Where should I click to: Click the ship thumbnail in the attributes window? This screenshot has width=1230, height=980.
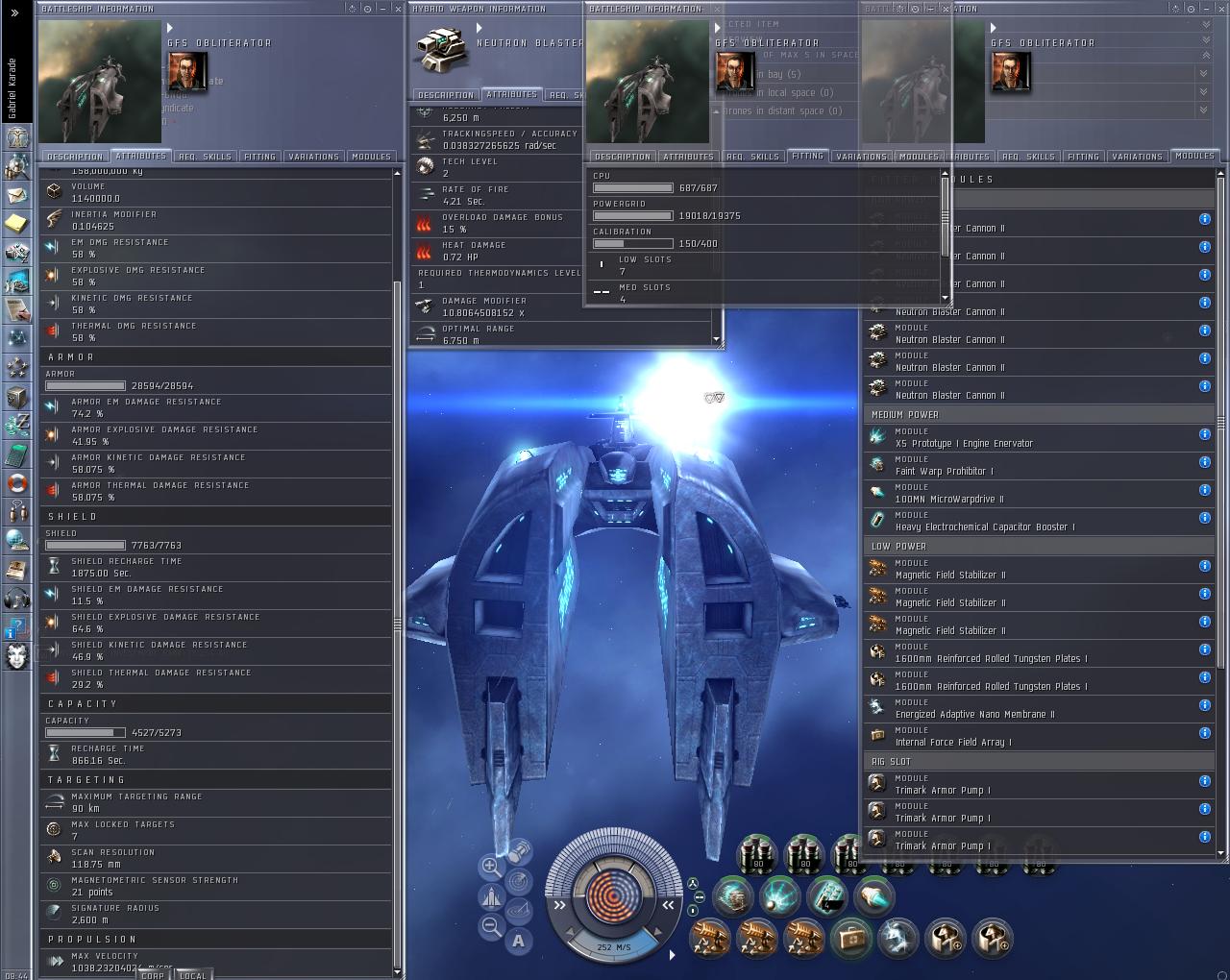[x=100, y=83]
